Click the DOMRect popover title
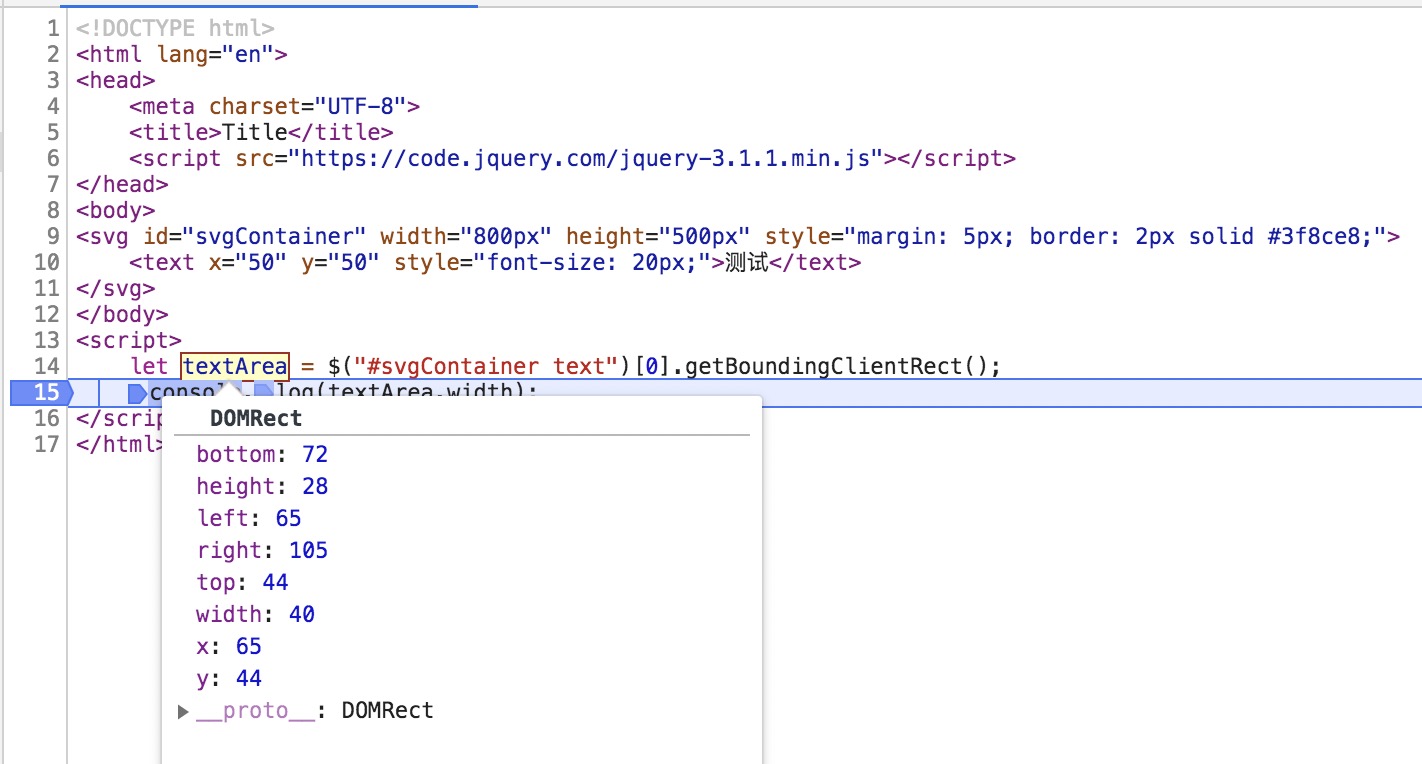 tap(256, 418)
